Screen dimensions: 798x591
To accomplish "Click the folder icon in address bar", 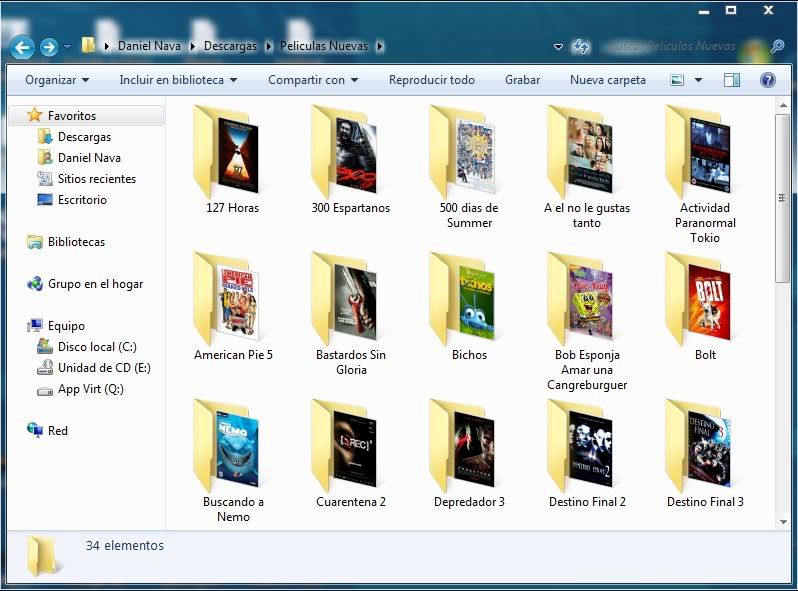I will [88, 45].
